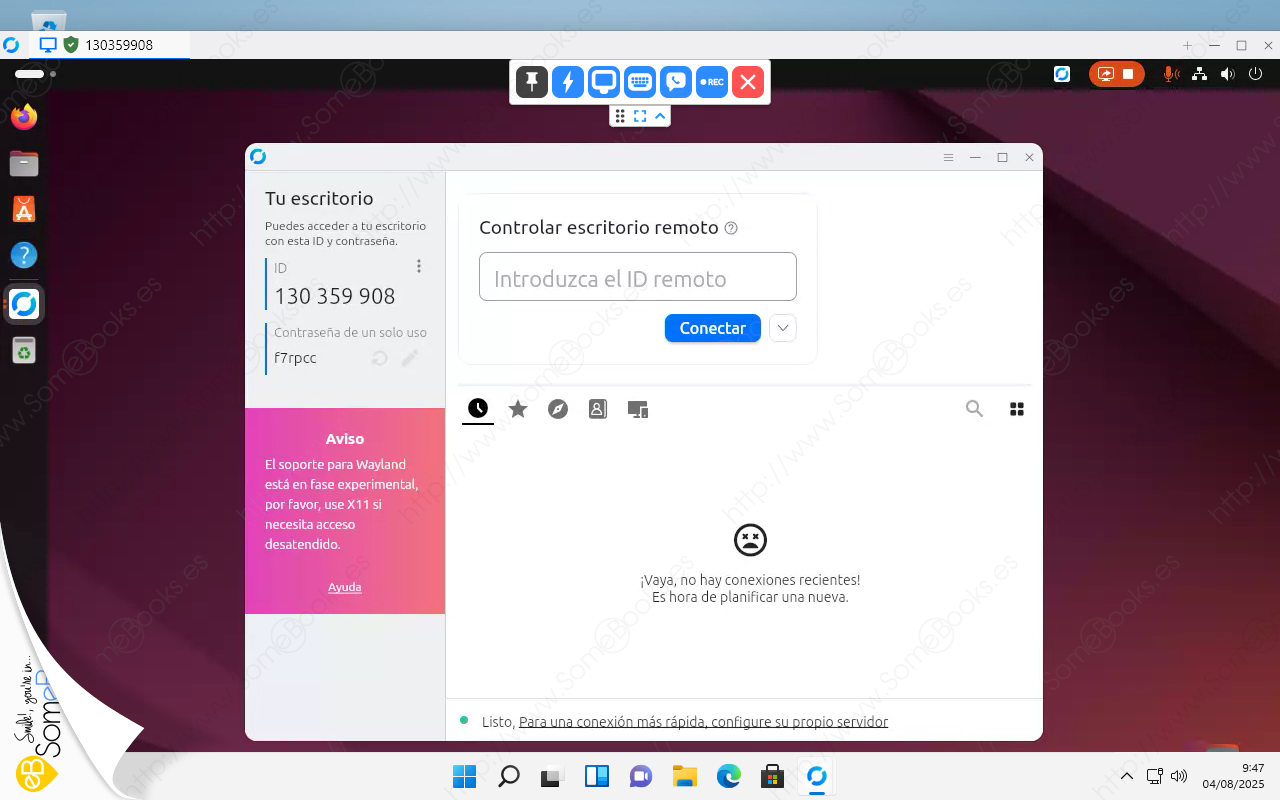Open Chat on the Windows taskbar
1280x800 pixels.
pos(641,776)
